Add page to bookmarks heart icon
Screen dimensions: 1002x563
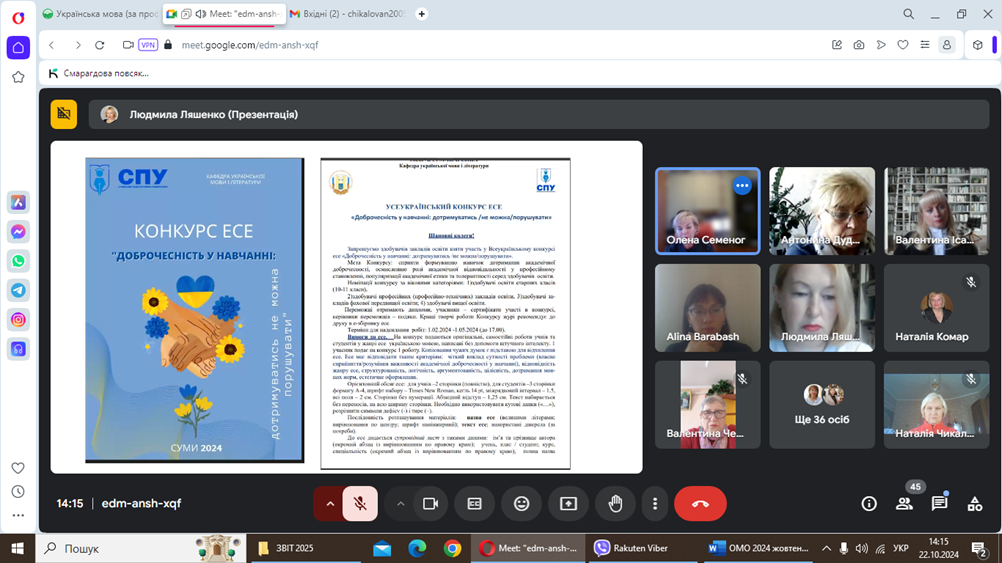click(902, 45)
